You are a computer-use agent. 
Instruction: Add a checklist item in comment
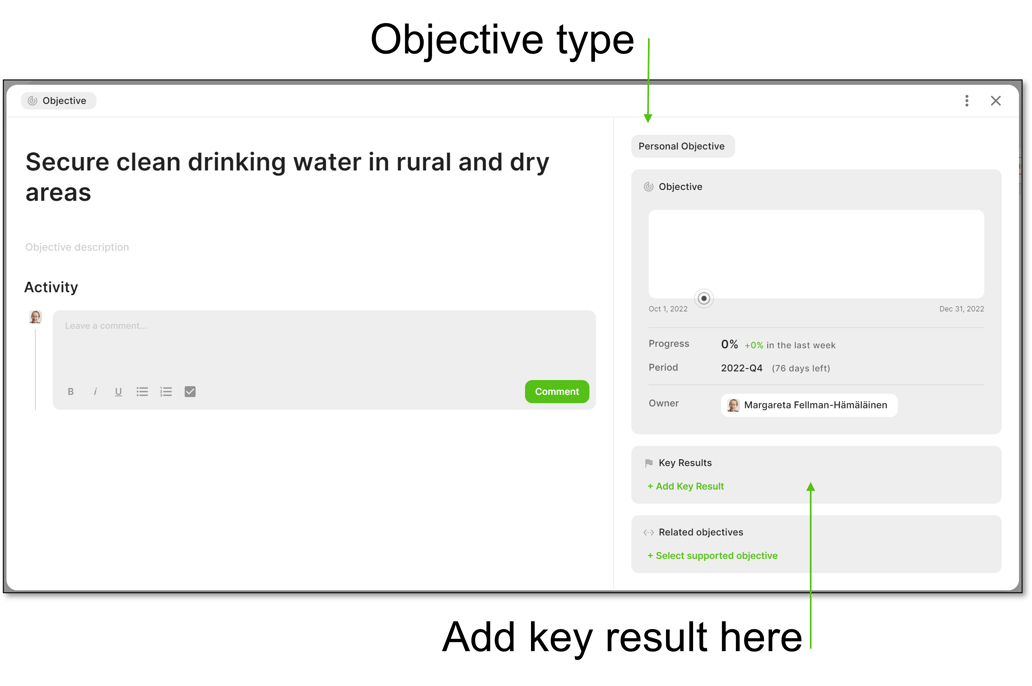click(x=190, y=392)
